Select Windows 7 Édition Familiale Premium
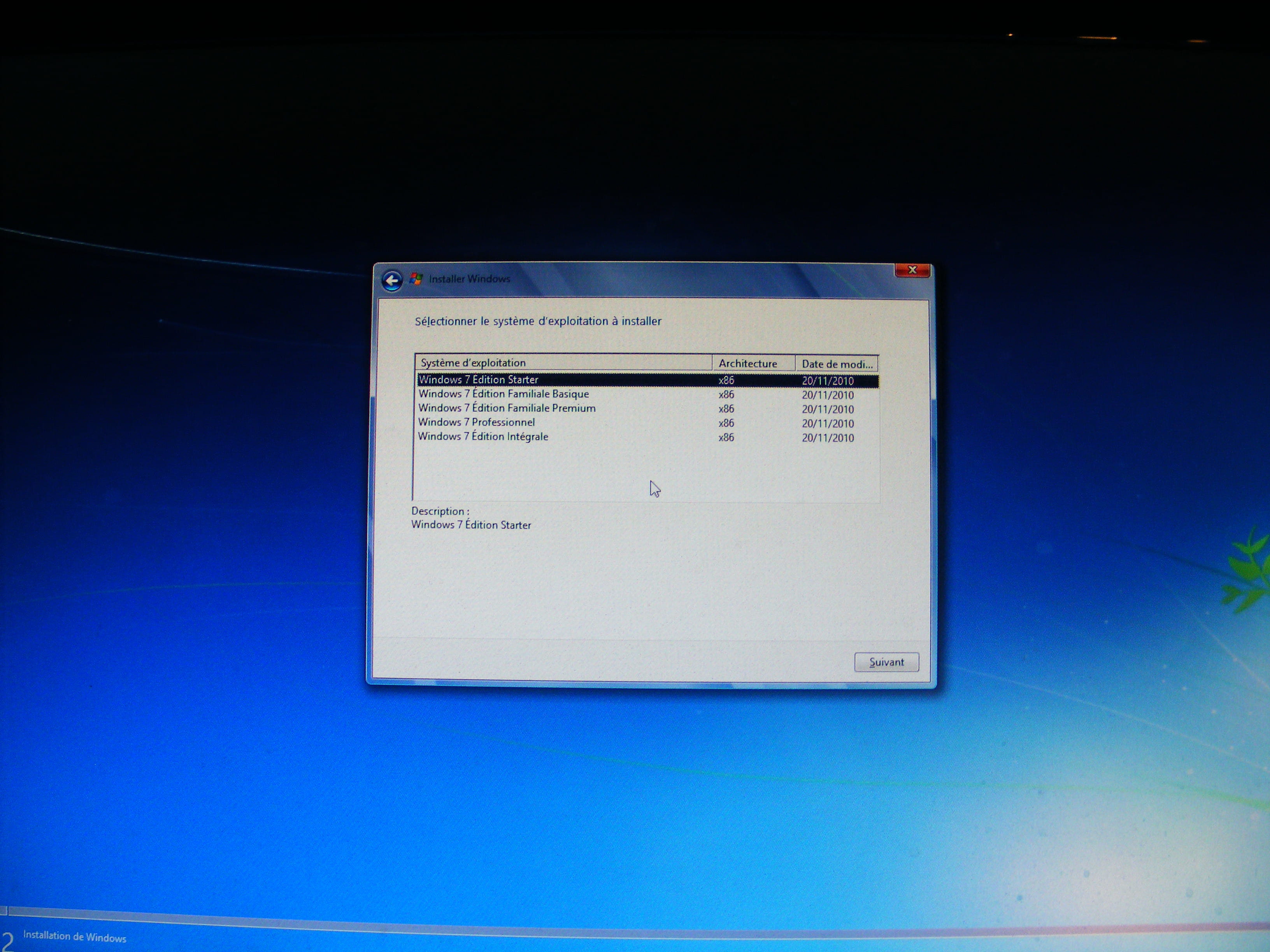 [507, 408]
